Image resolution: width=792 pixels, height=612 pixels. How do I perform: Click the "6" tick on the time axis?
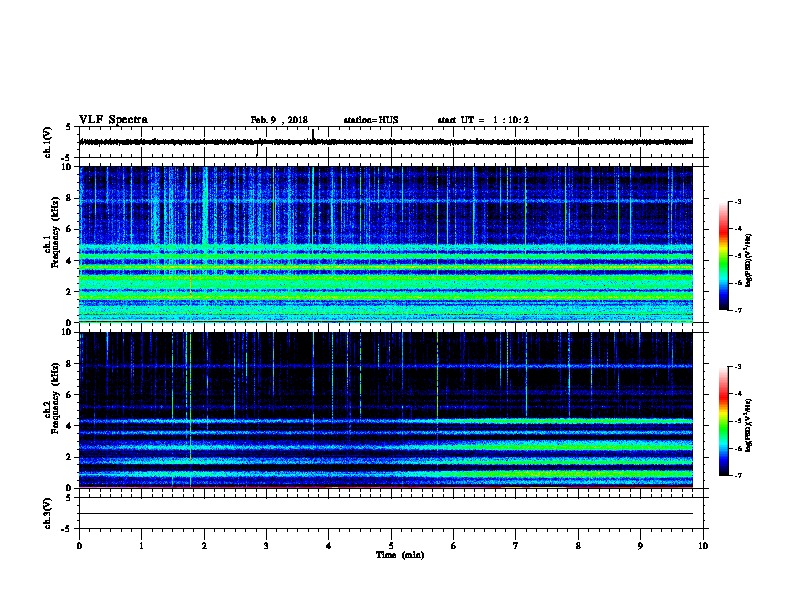(454, 546)
